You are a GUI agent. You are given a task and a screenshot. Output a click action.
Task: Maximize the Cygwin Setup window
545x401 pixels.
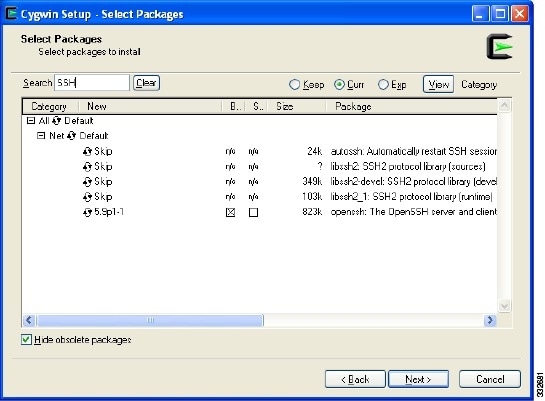click(500, 14)
